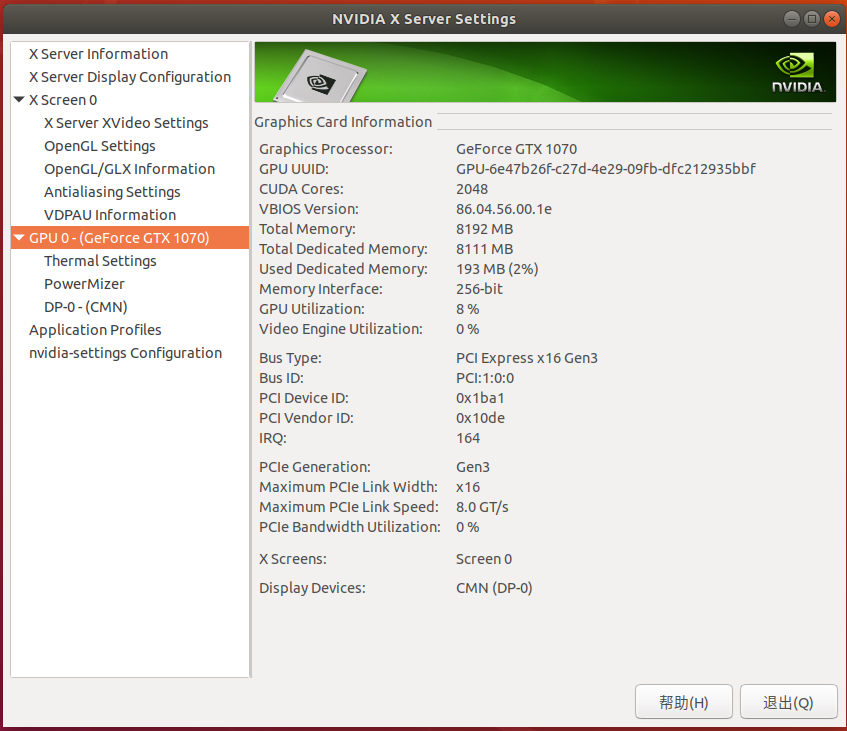Maximize the NVIDIA X Server Settings window
The image size is (847, 731).
click(811, 19)
